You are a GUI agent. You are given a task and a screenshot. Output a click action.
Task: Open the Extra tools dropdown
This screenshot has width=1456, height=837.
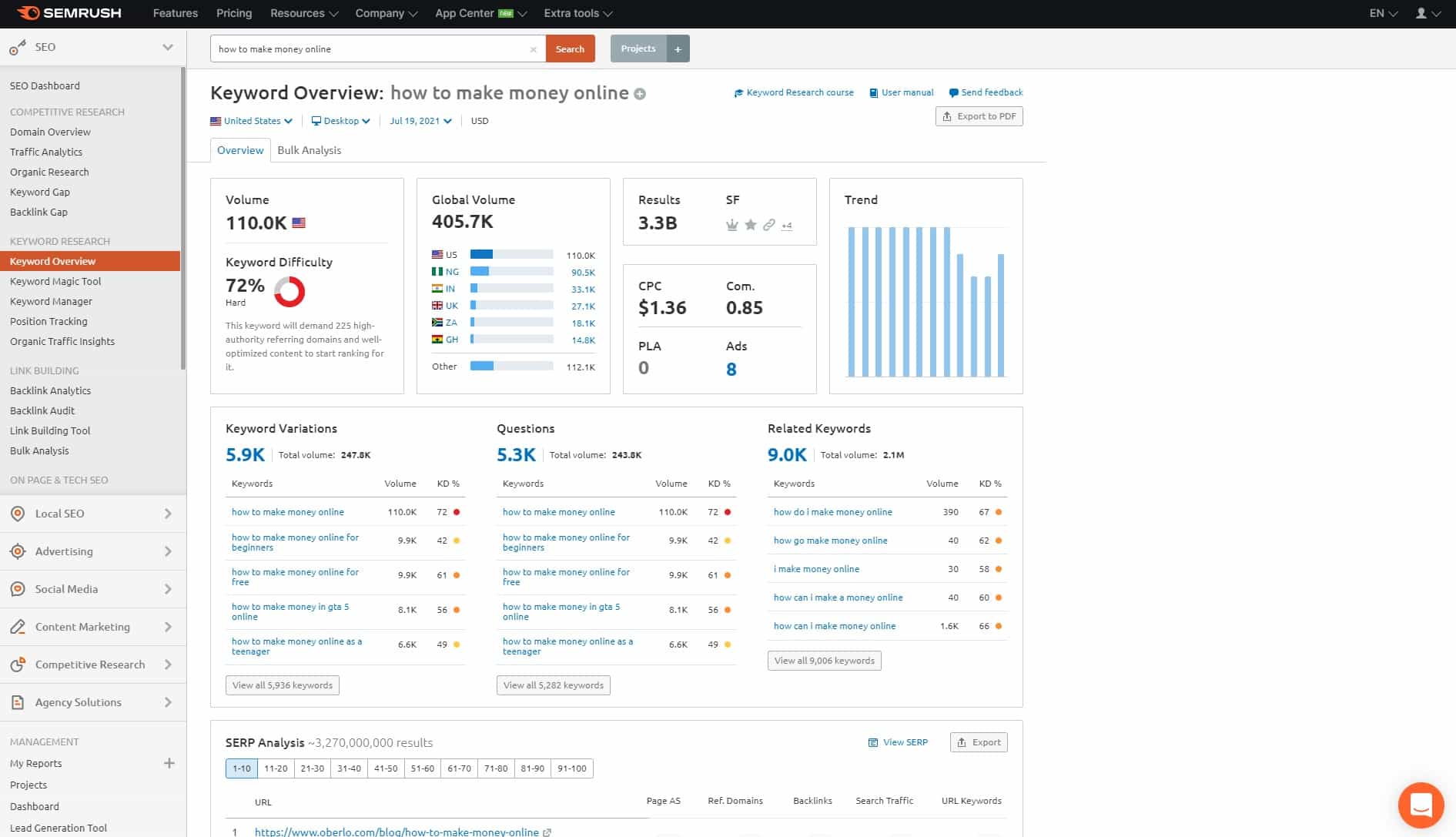(x=578, y=13)
